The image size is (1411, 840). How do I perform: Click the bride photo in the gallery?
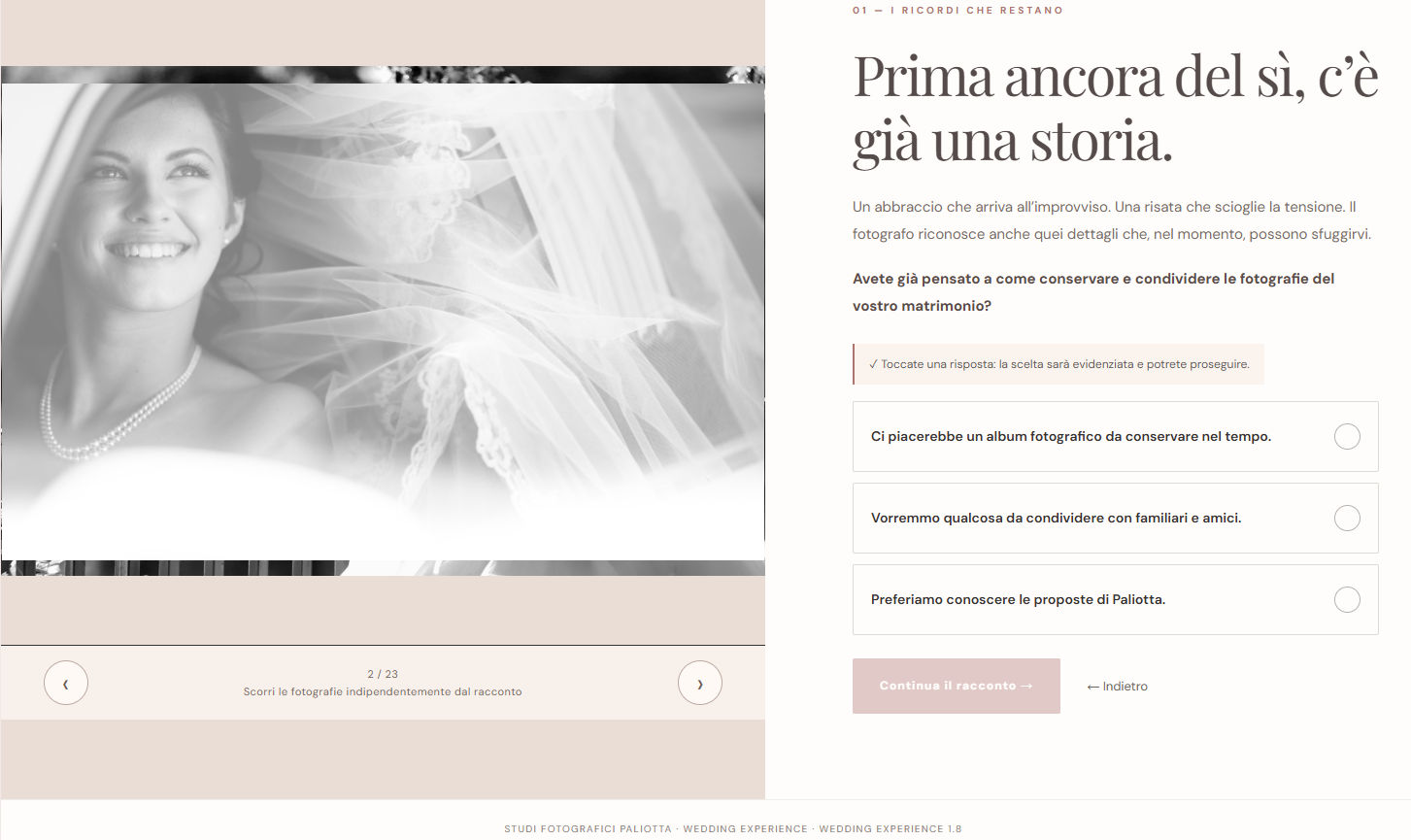pos(383,320)
